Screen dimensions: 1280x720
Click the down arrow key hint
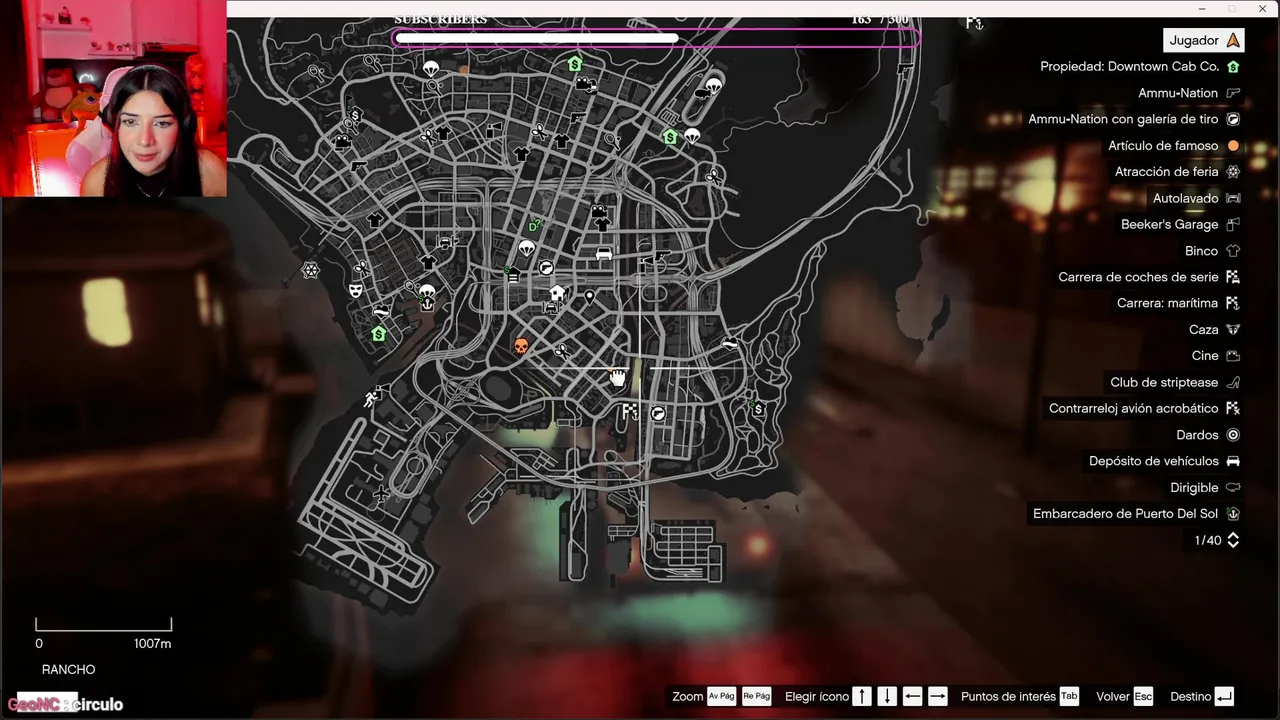pyautogui.click(x=887, y=696)
